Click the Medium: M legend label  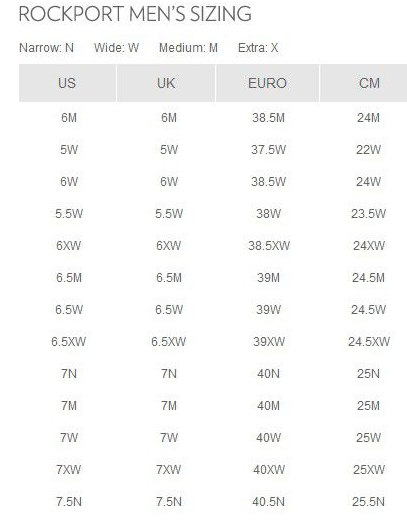188,48
